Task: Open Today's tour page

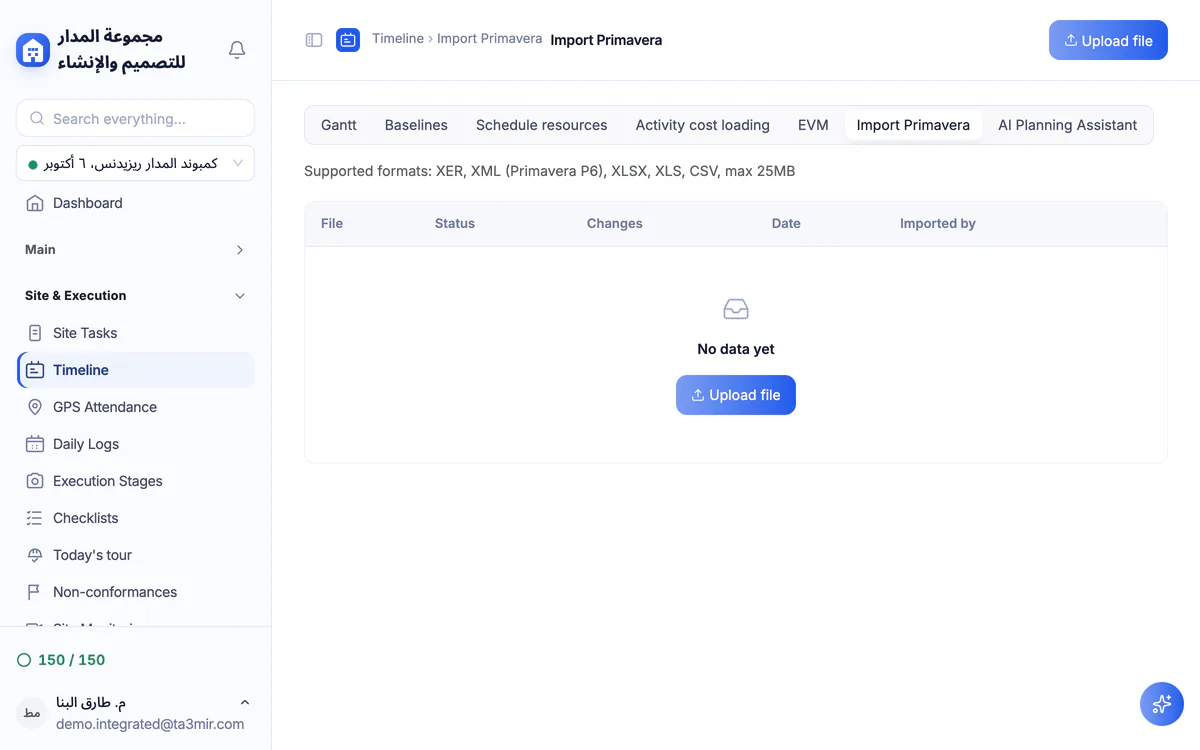Action: click(135, 555)
